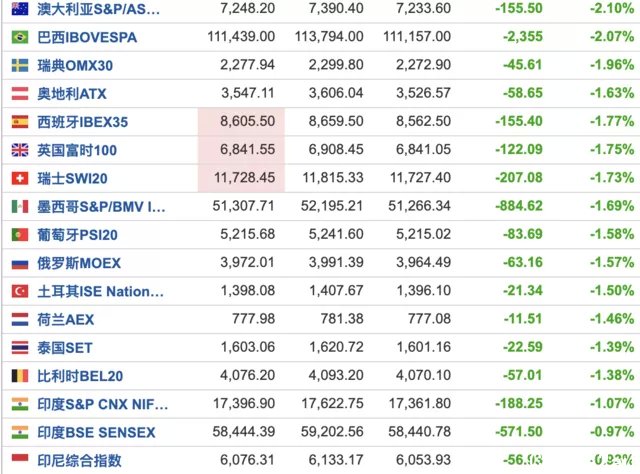640x474 pixels.
Task: Open the 俄罗斯MOEX index page
Action: tap(79, 263)
